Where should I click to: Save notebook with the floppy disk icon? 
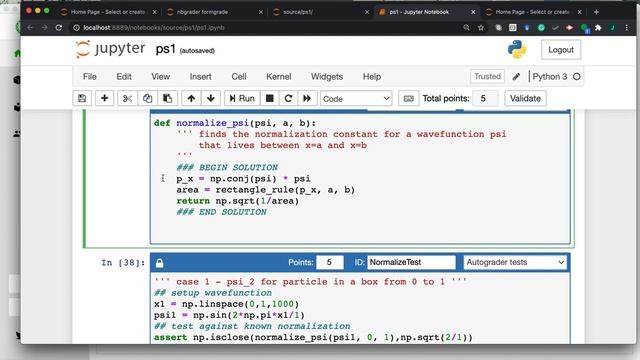pos(82,98)
